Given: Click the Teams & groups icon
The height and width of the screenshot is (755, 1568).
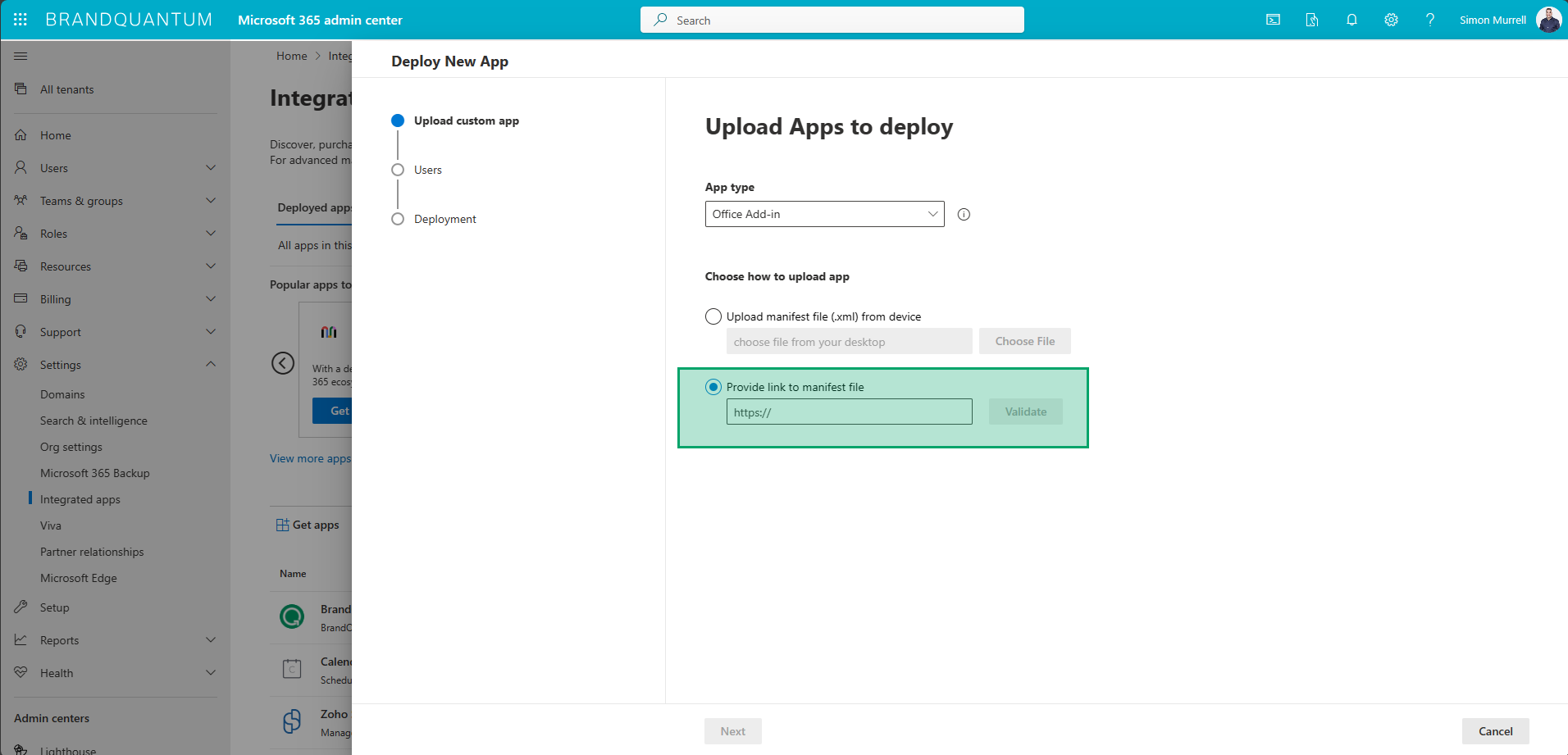Looking at the screenshot, I should pos(21,200).
